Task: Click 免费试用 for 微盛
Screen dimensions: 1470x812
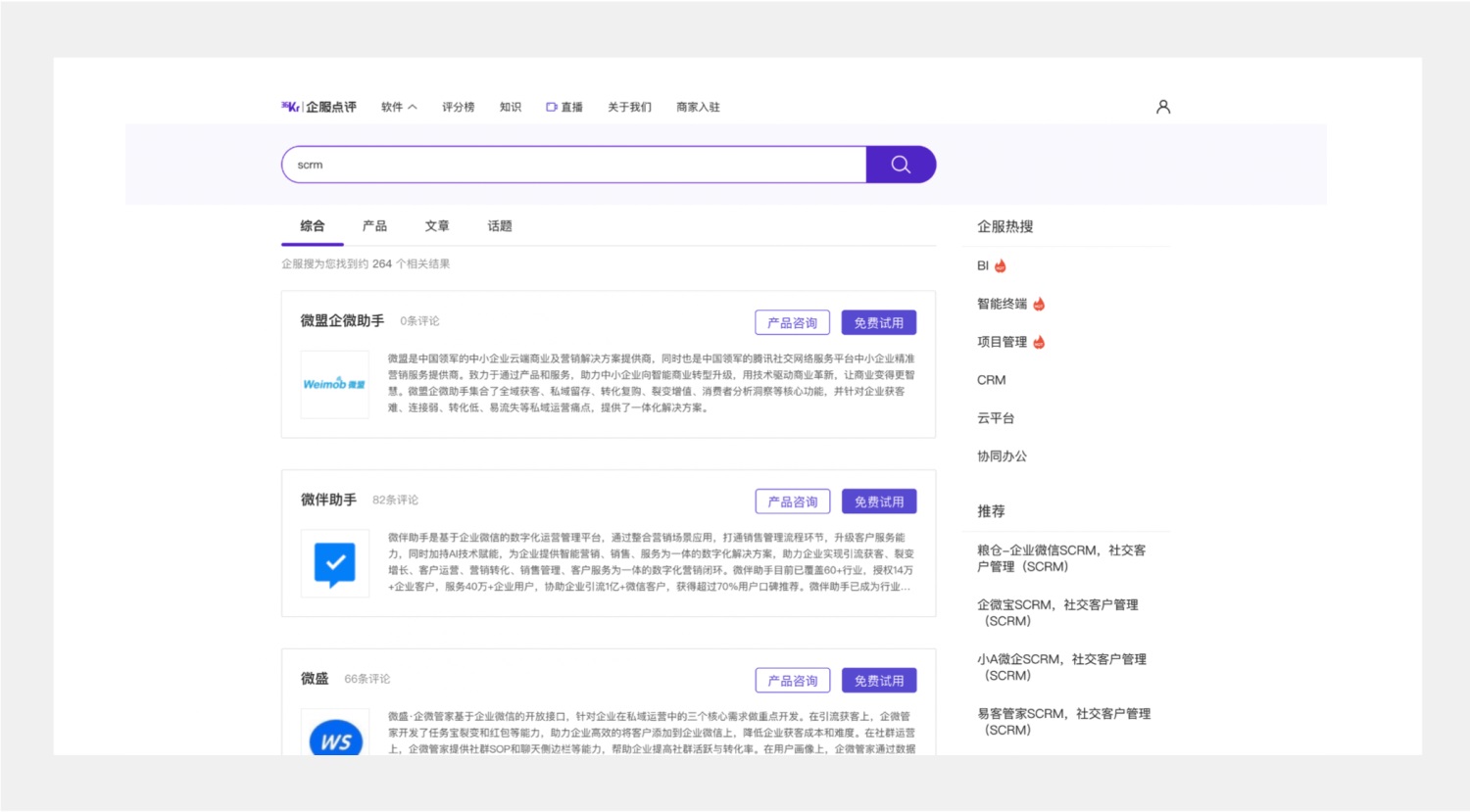Action: coord(878,681)
